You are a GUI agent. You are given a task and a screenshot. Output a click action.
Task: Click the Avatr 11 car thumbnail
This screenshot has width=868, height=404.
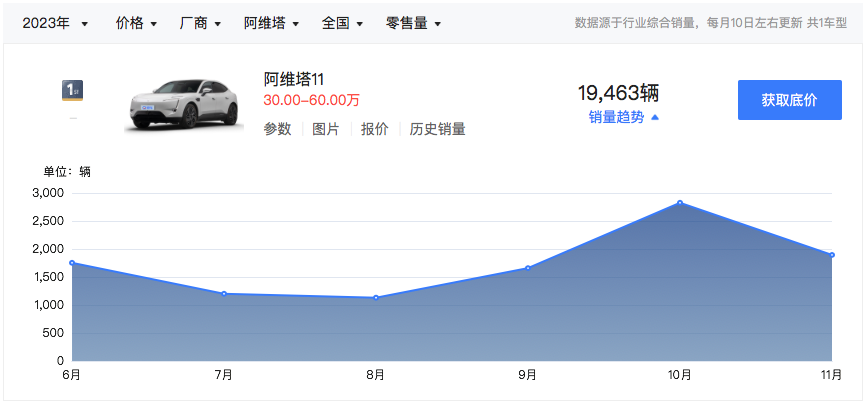point(184,102)
